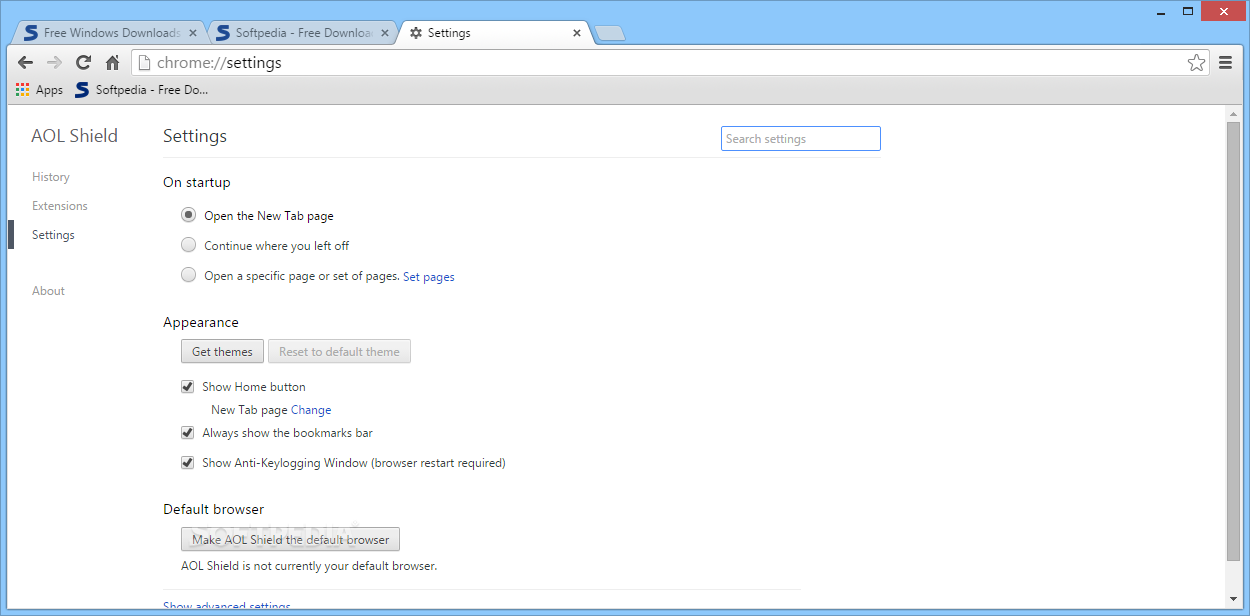Maximize the browser window

pos(1188,10)
